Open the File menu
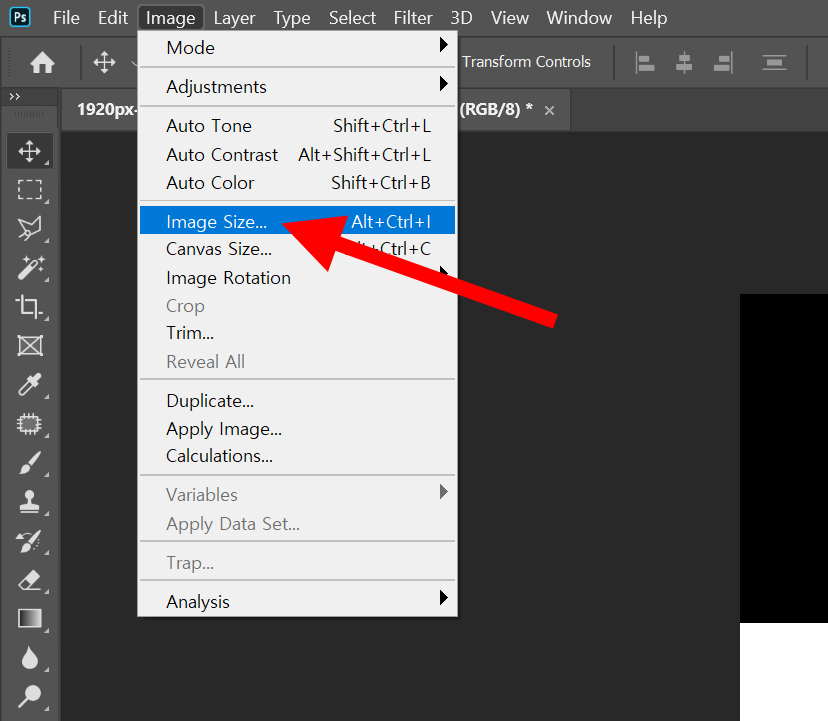The width and height of the screenshot is (828, 721). tap(66, 18)
